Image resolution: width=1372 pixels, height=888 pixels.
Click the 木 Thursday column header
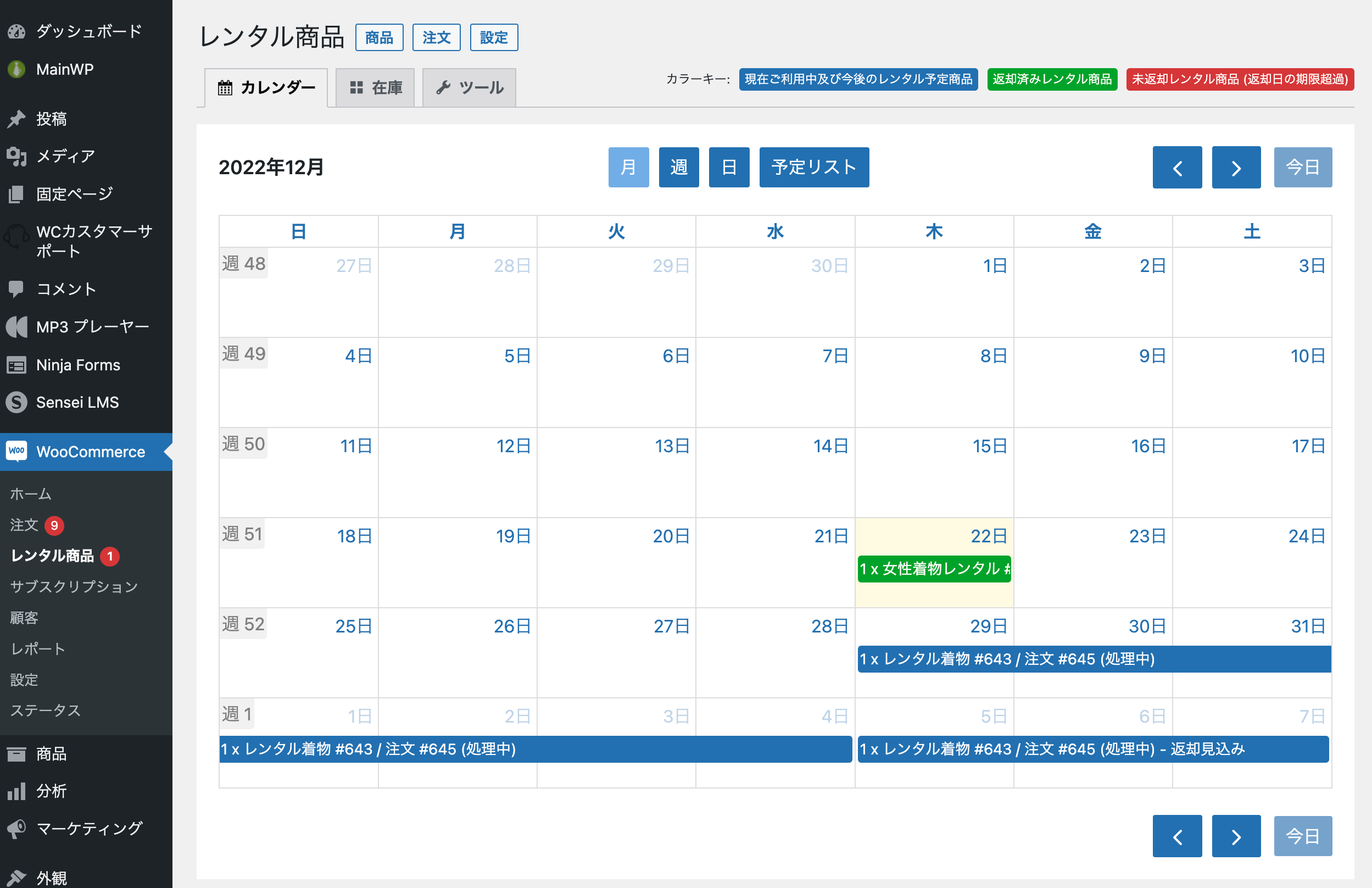(934, 232)
